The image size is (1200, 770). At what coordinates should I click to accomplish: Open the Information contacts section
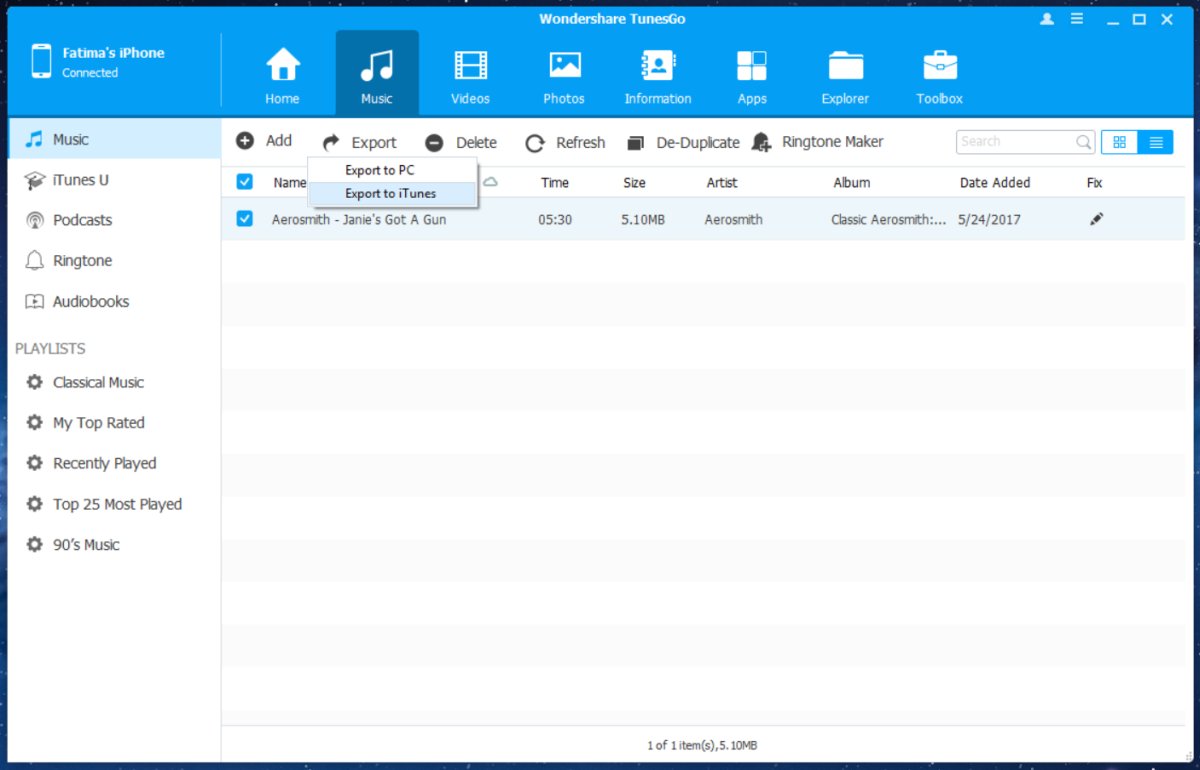point(658,75)
